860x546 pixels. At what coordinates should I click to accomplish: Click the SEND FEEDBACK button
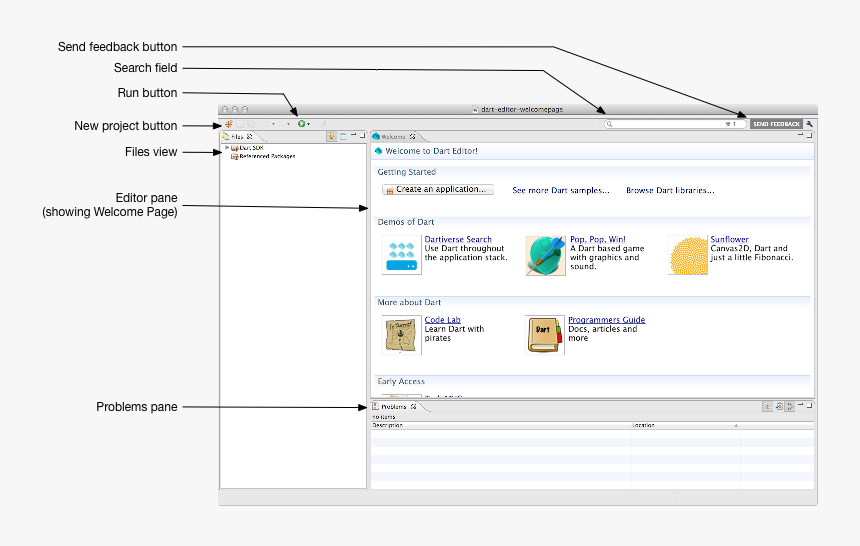[776, 124]
